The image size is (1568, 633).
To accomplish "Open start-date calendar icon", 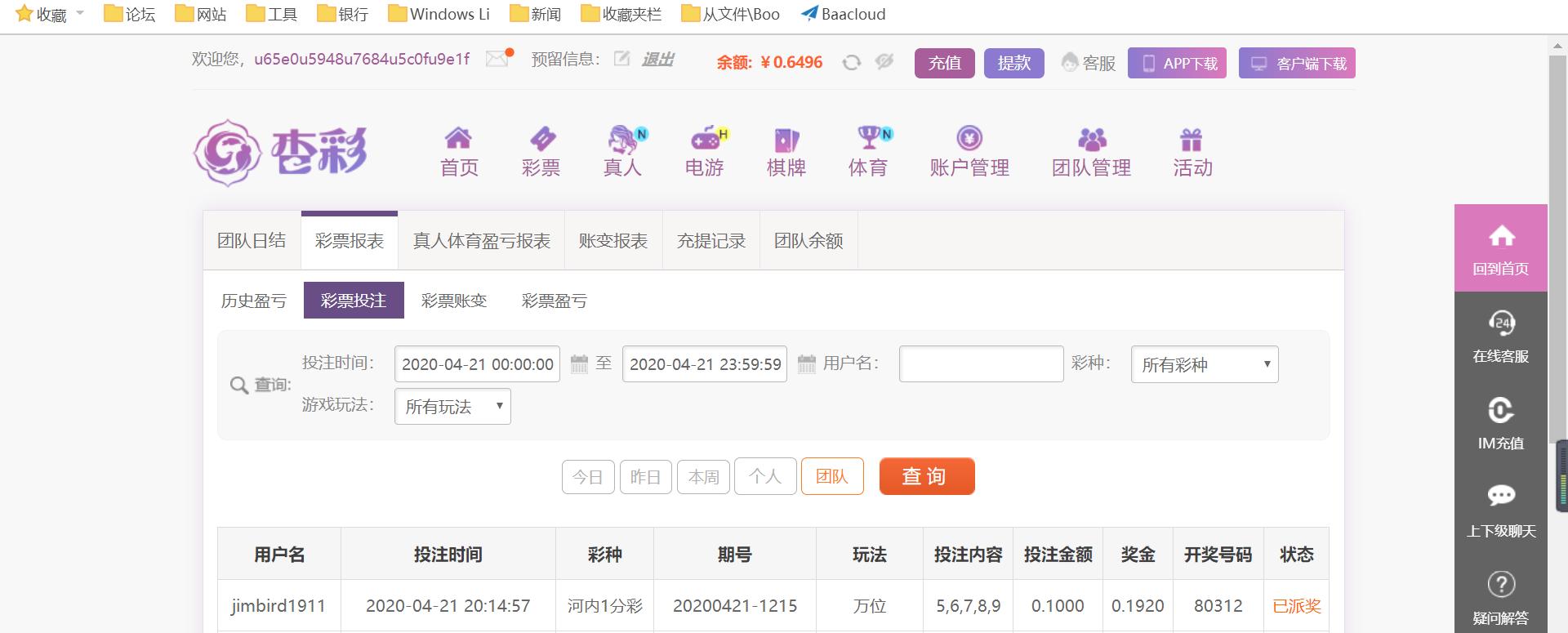I will pos(579,363).
